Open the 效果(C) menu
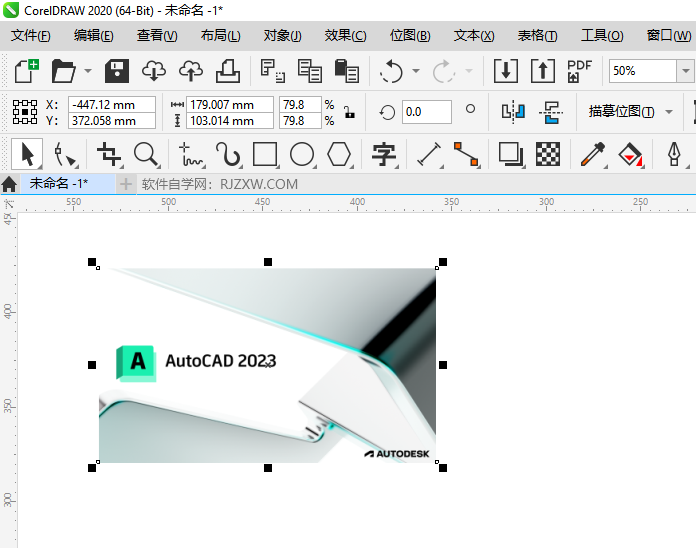The height and width of the screenshot is (548, 696). (x=345, y=35)
